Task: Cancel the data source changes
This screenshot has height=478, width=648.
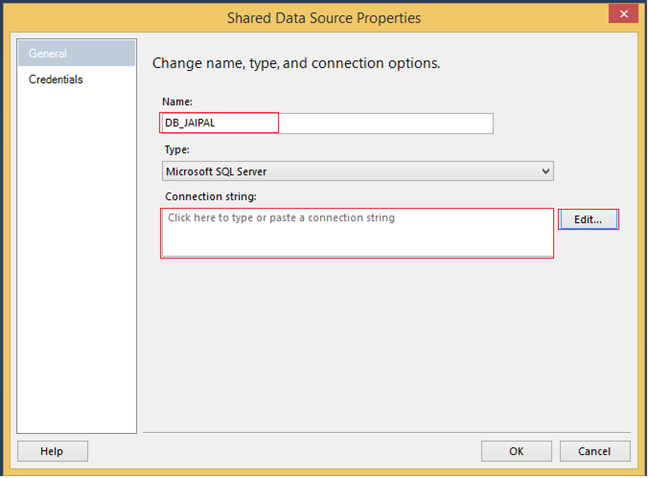Action: tap(595, 451)
